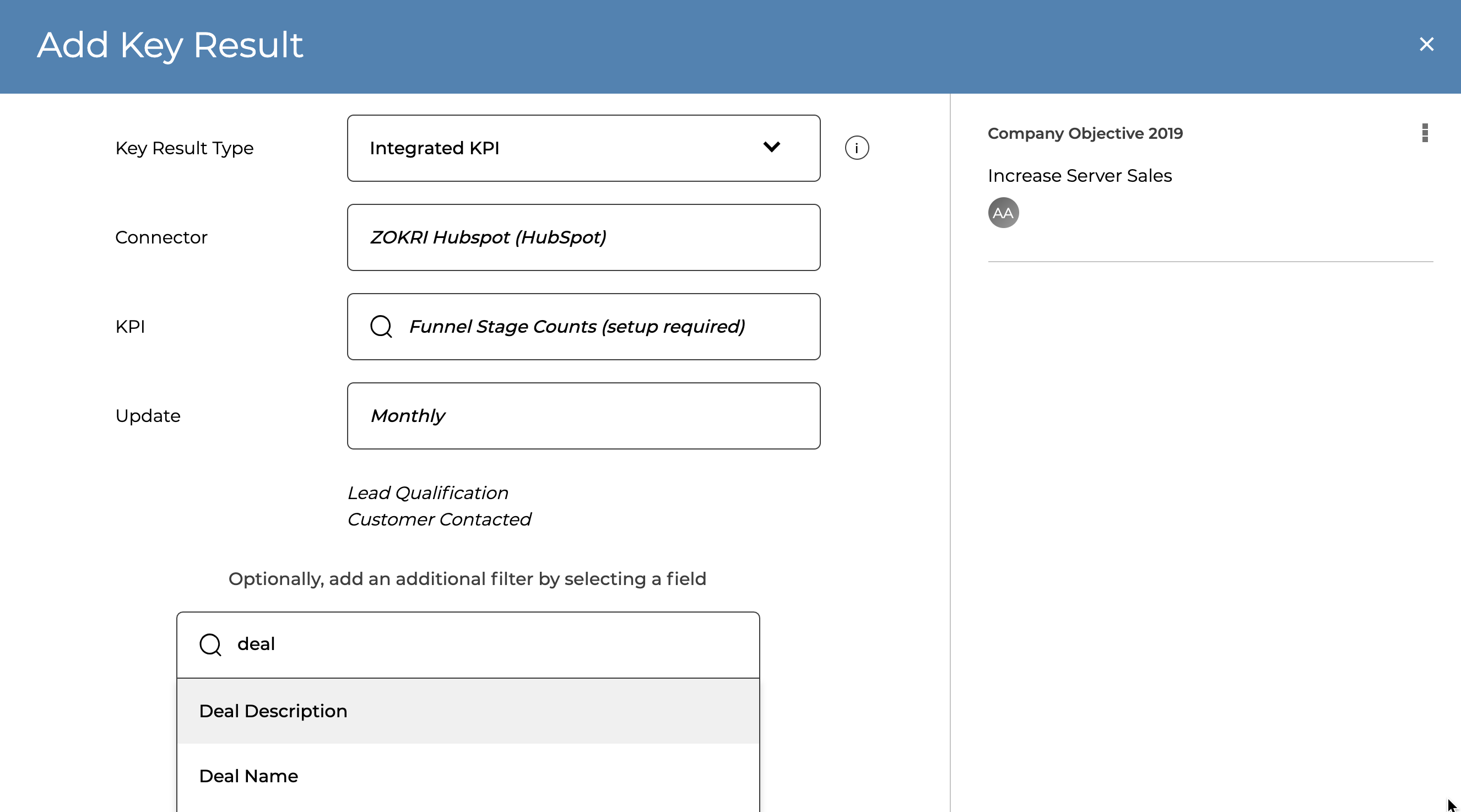Close the Add Key Result dialog
The height and width of the screenshot is (812, 1461).
(x=1426, y=44)
